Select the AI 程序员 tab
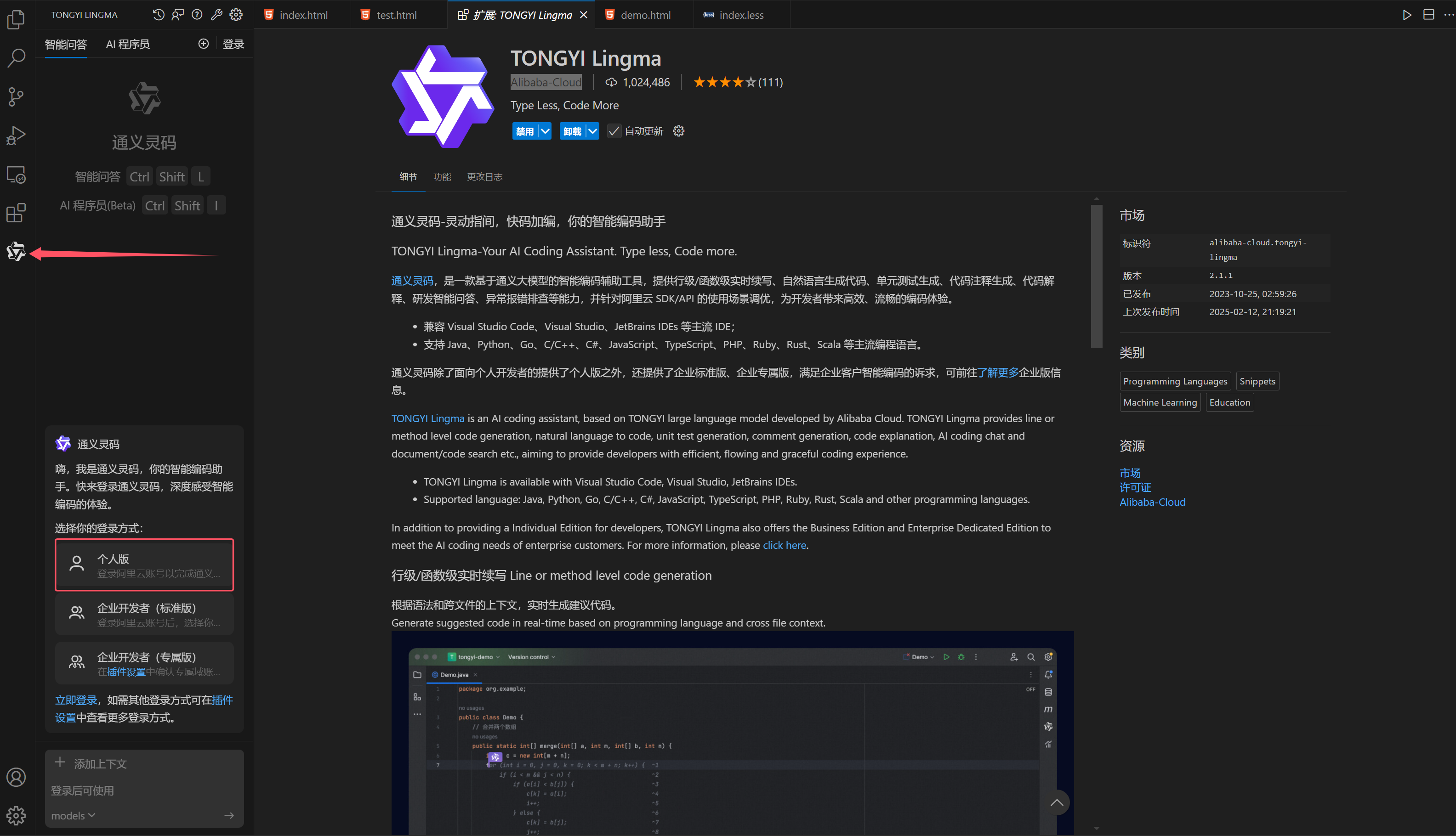The image size is (1456, 836). 127,44
